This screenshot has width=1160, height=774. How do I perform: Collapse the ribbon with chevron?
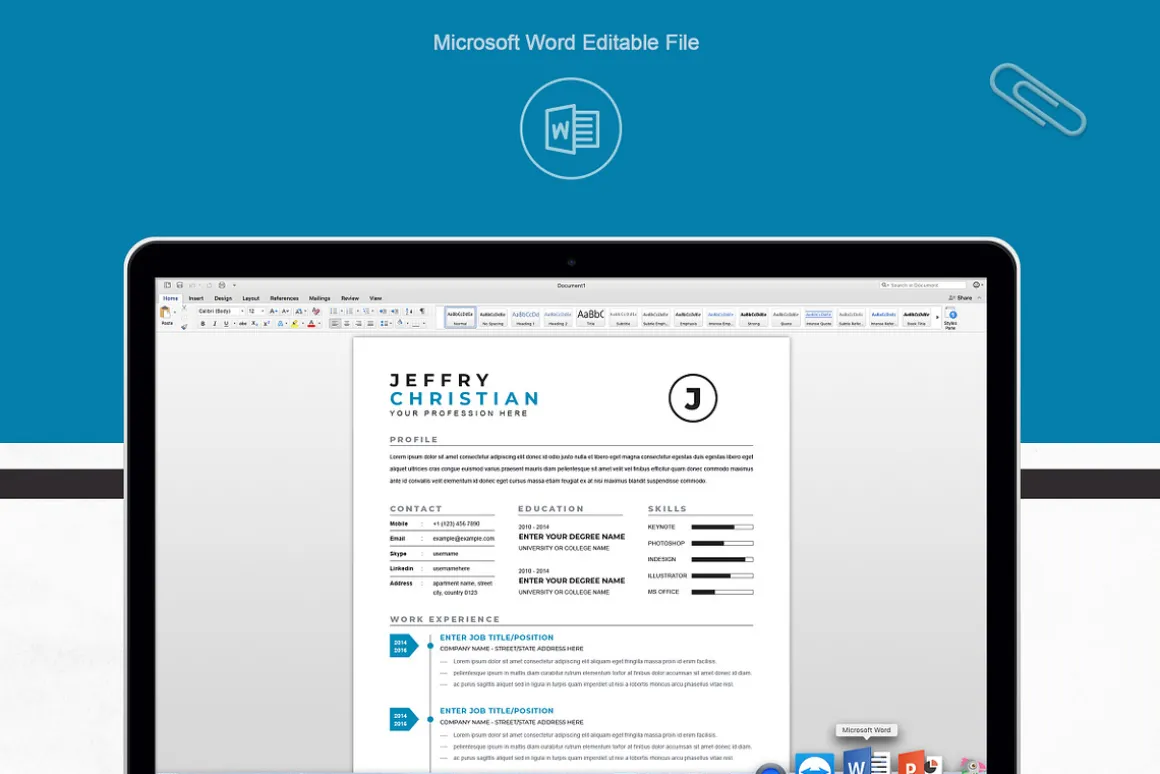[x=979, y=297]
